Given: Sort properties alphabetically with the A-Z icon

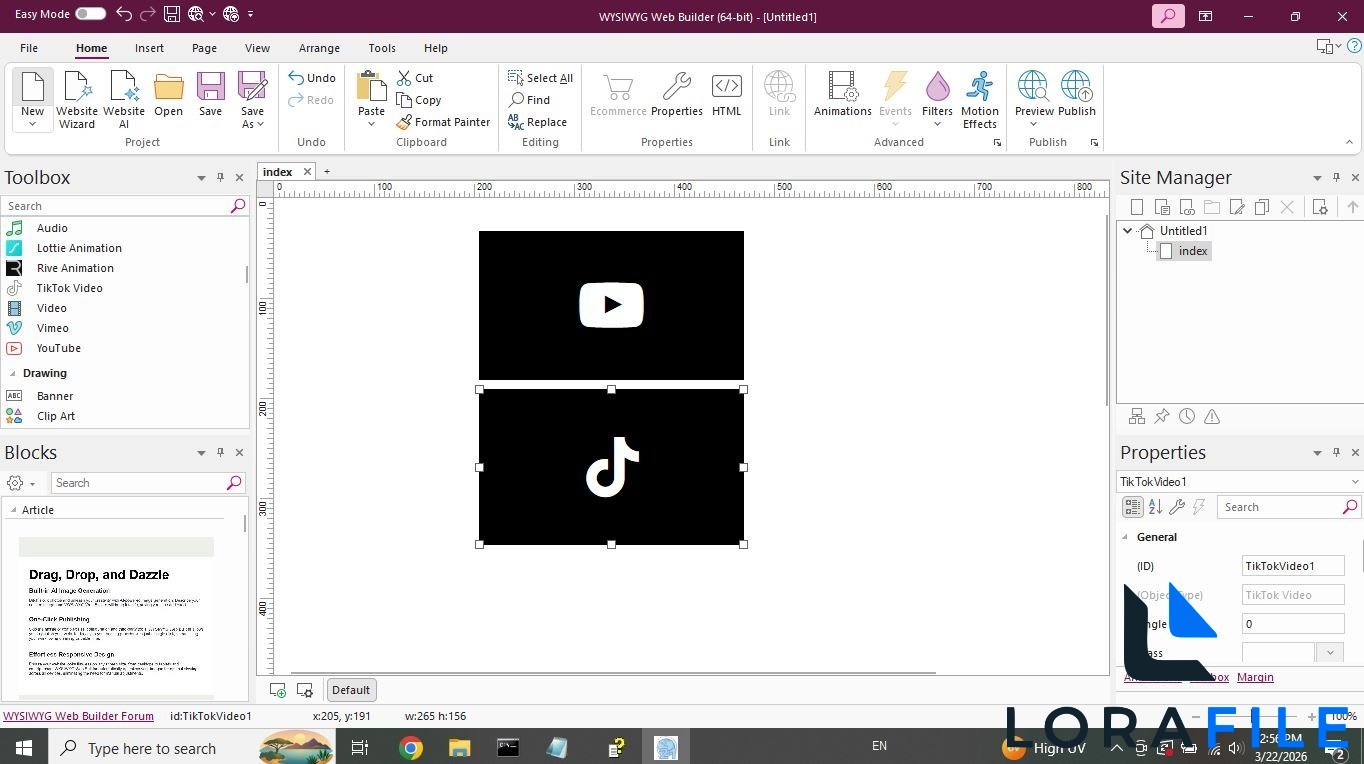Looking at the screenshot, I should coord(1155,507).
